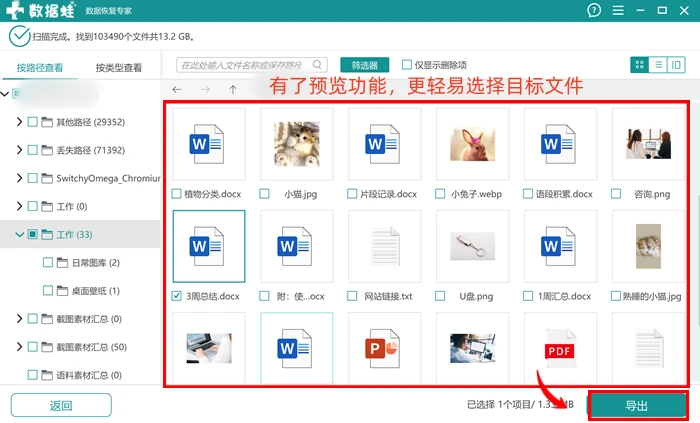Switch to list view icon
Screen dimensions: 700x423
coord(658,65)
